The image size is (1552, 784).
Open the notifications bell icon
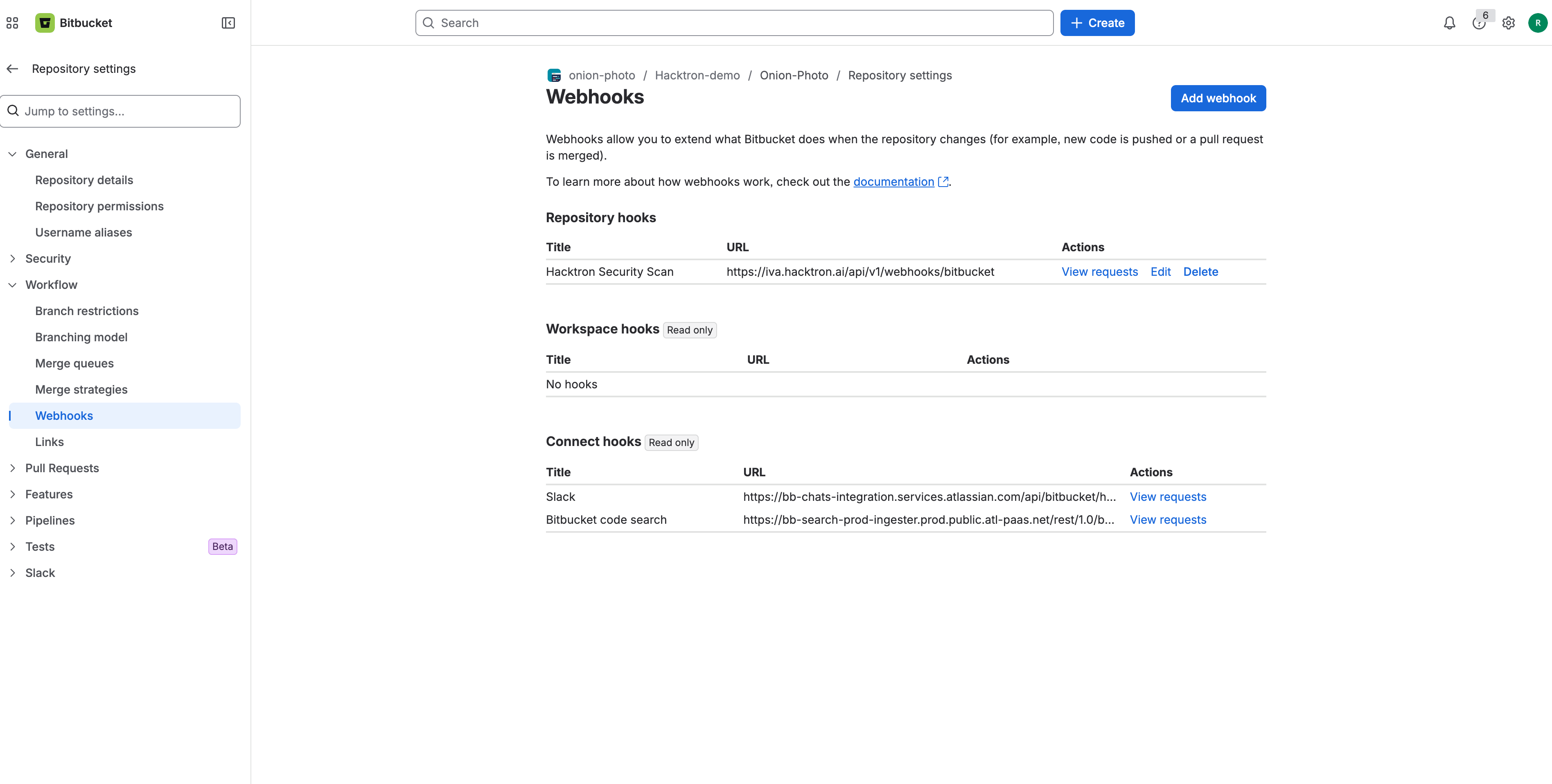[x=1450, y=23]
